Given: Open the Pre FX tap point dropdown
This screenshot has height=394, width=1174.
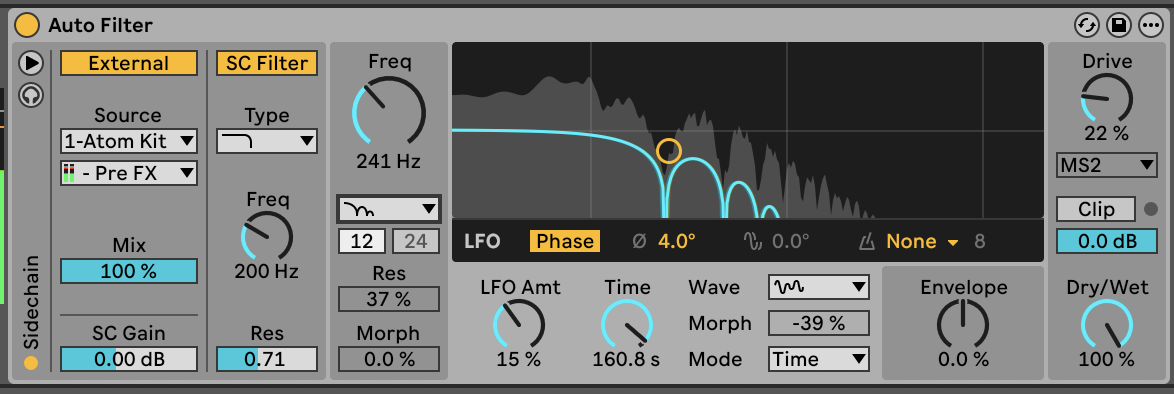Looking at the screenshot, I should tap(129, 173).
